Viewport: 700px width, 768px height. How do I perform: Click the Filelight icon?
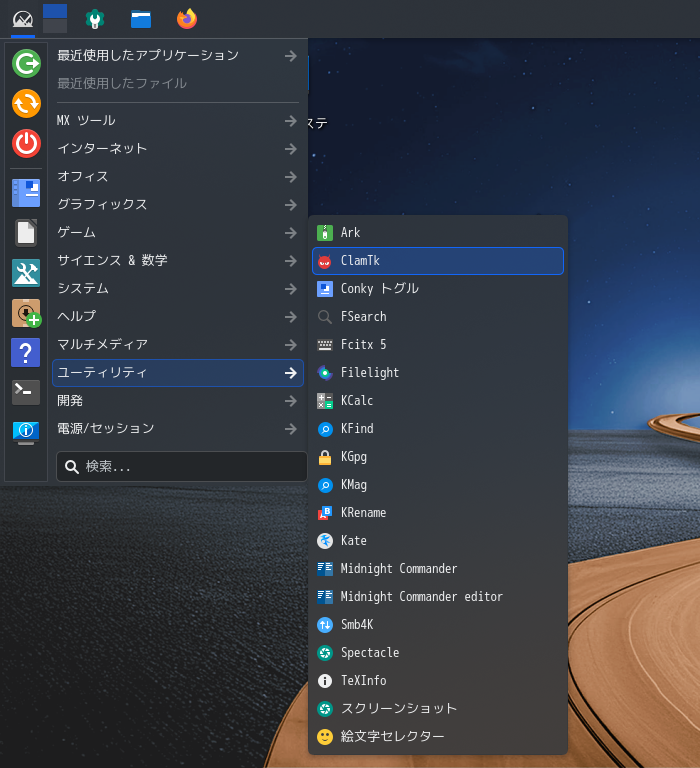point(325,373)
